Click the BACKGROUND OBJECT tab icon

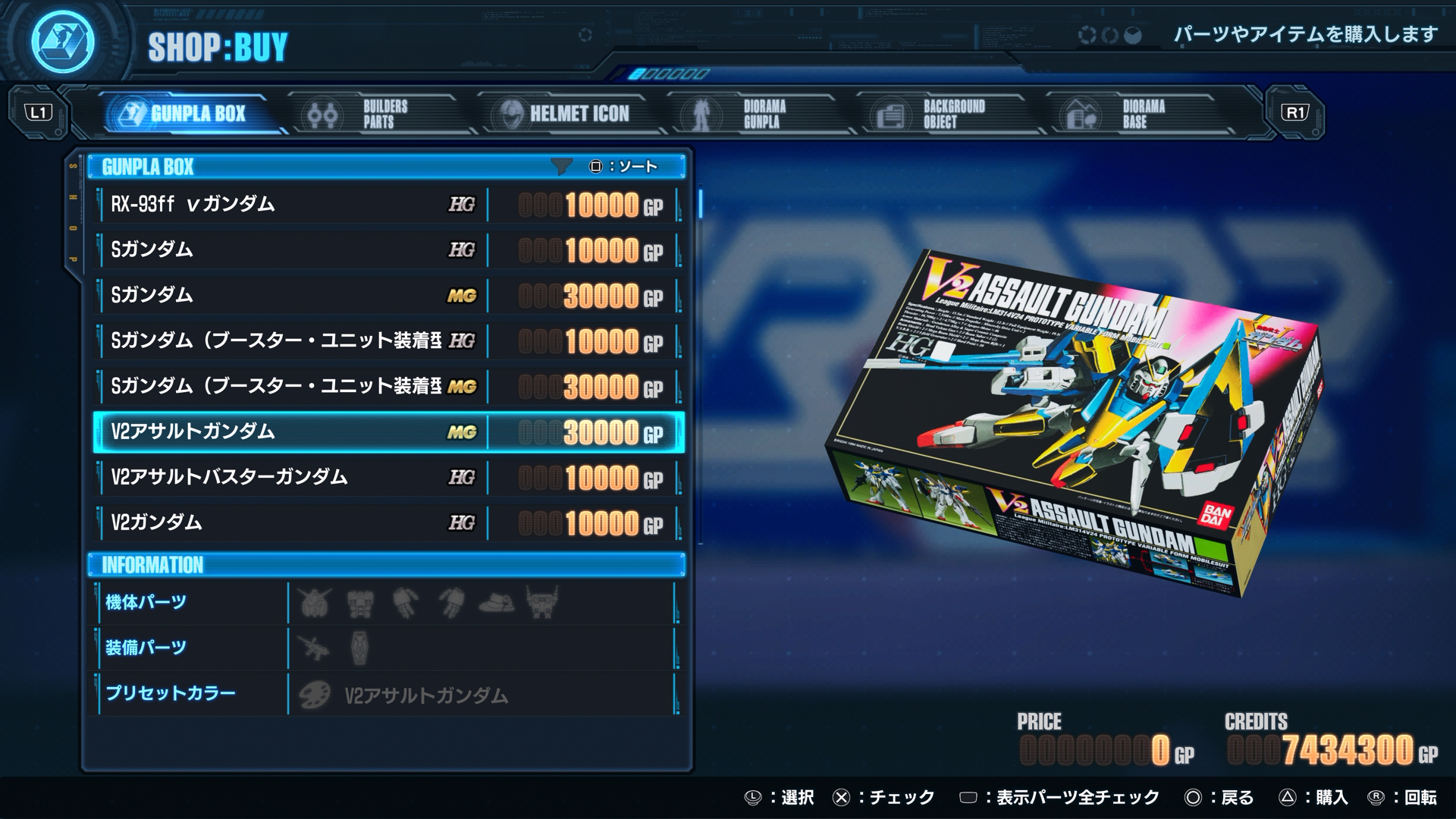[x=890, y=116]
